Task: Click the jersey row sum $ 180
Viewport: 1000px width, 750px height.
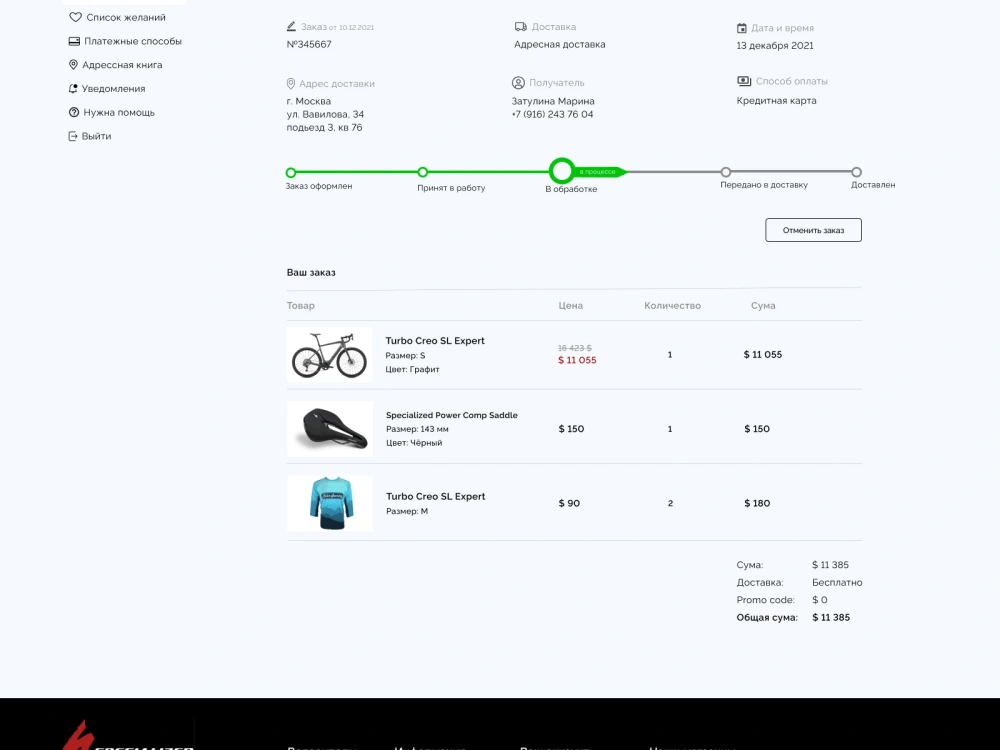Action: click(x=757, y=503)
